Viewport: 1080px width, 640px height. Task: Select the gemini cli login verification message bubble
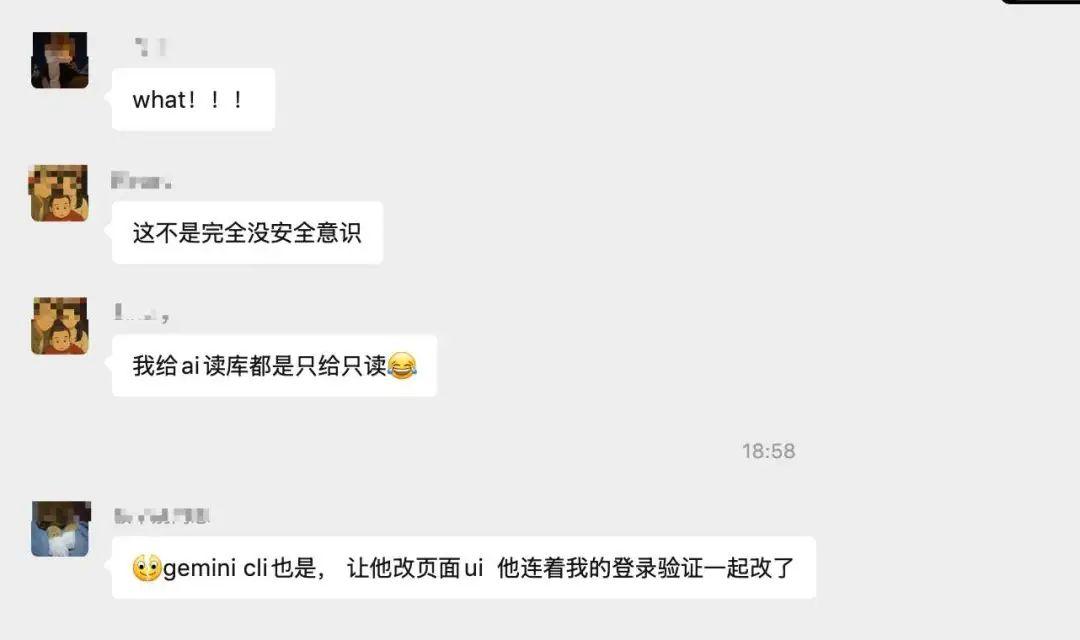coord(464,568)
